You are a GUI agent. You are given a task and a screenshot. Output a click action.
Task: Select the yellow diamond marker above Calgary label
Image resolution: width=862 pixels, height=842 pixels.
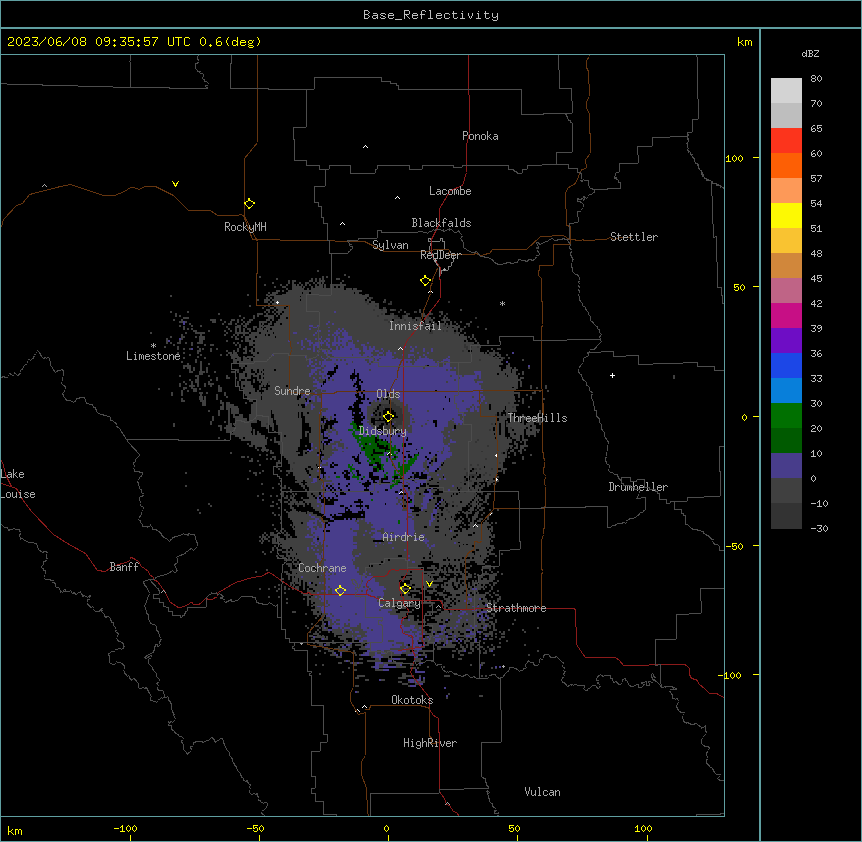click(x=405, y=589)
